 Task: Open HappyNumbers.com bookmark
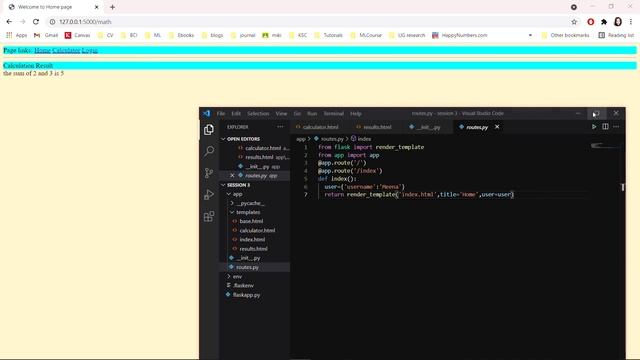point(460,35)
